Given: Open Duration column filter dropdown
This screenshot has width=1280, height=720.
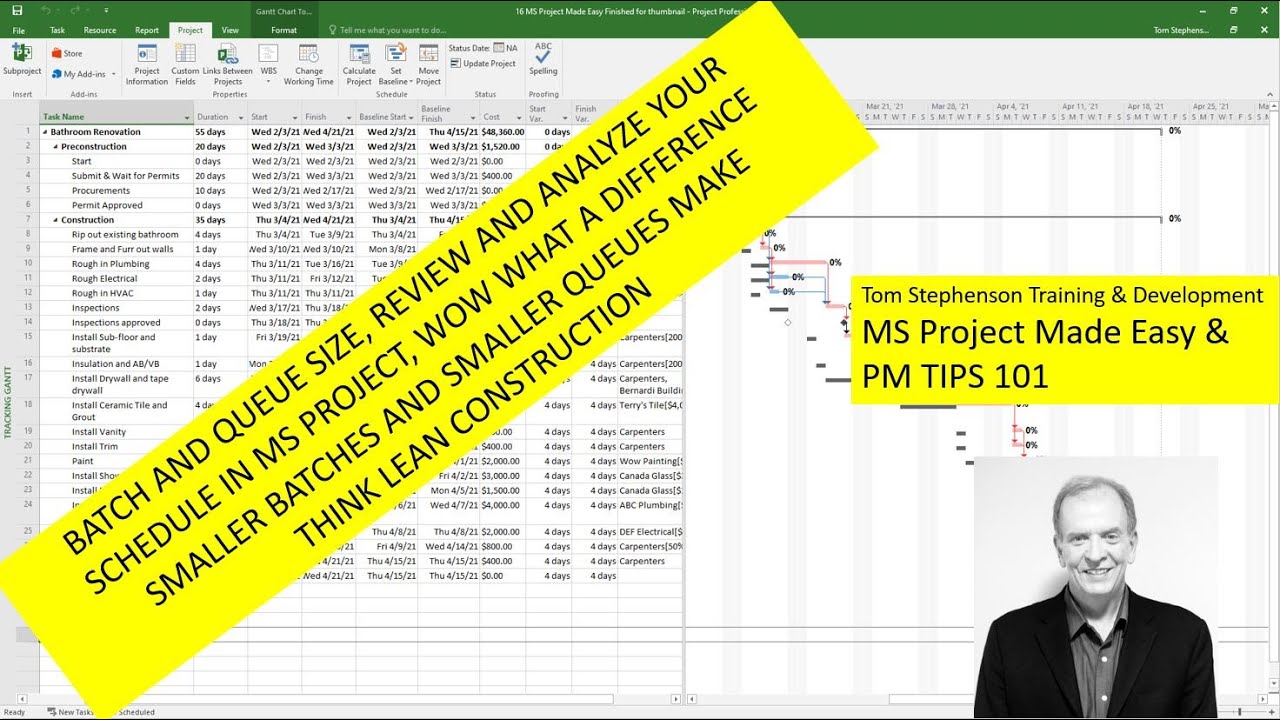Looking at the screenshot, I should tap(241, 118).
